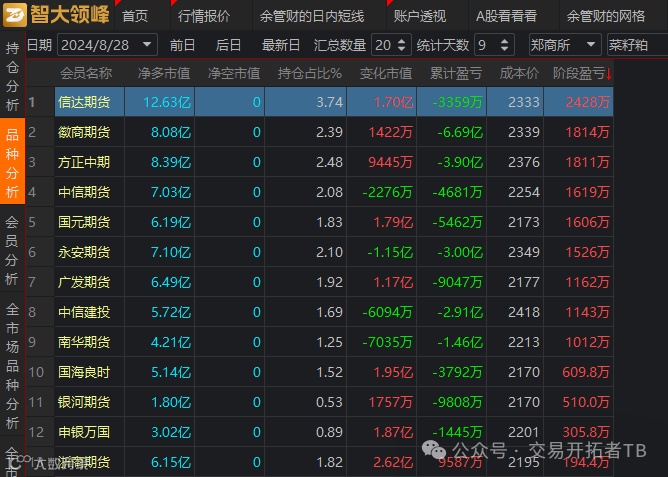Sort by 会员名称 column header
Image resolution: width=668 pixels, height=477 pixels.
(86, 73)
